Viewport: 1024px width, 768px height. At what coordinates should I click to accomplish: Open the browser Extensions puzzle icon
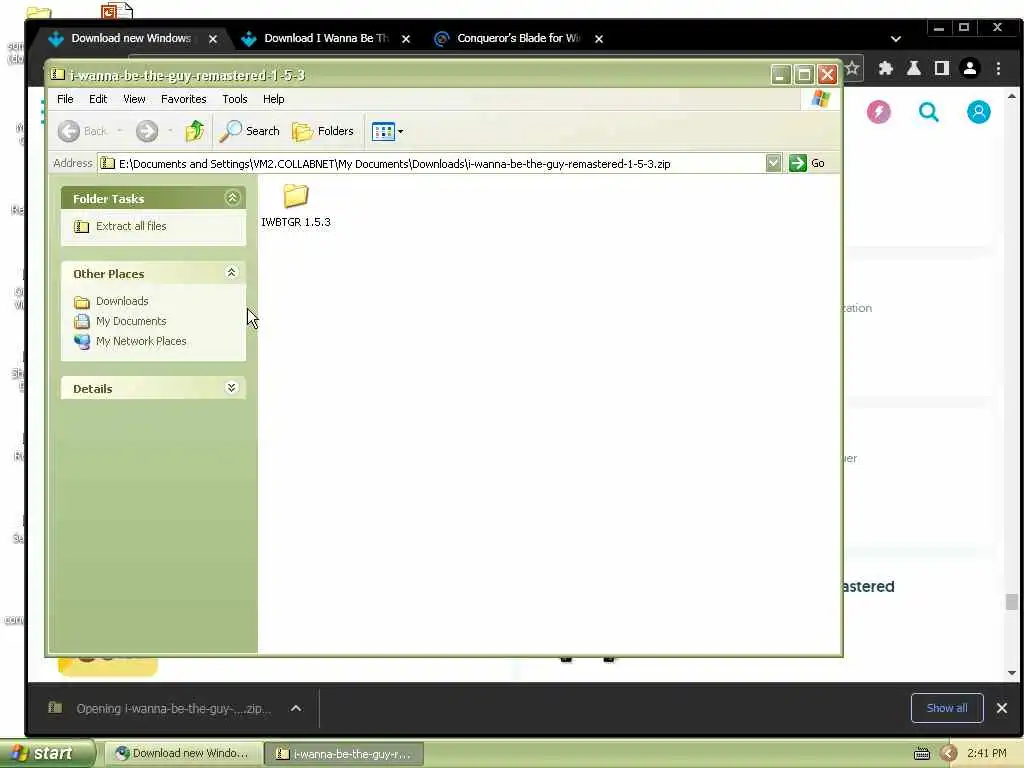click(886, 68)
